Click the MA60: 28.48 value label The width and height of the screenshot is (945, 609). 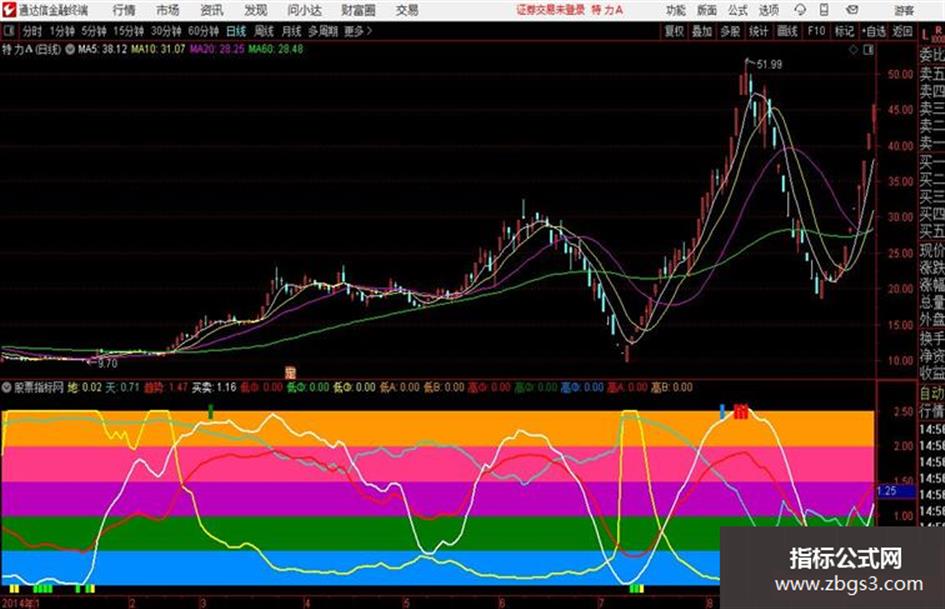(x=275, y=49)
